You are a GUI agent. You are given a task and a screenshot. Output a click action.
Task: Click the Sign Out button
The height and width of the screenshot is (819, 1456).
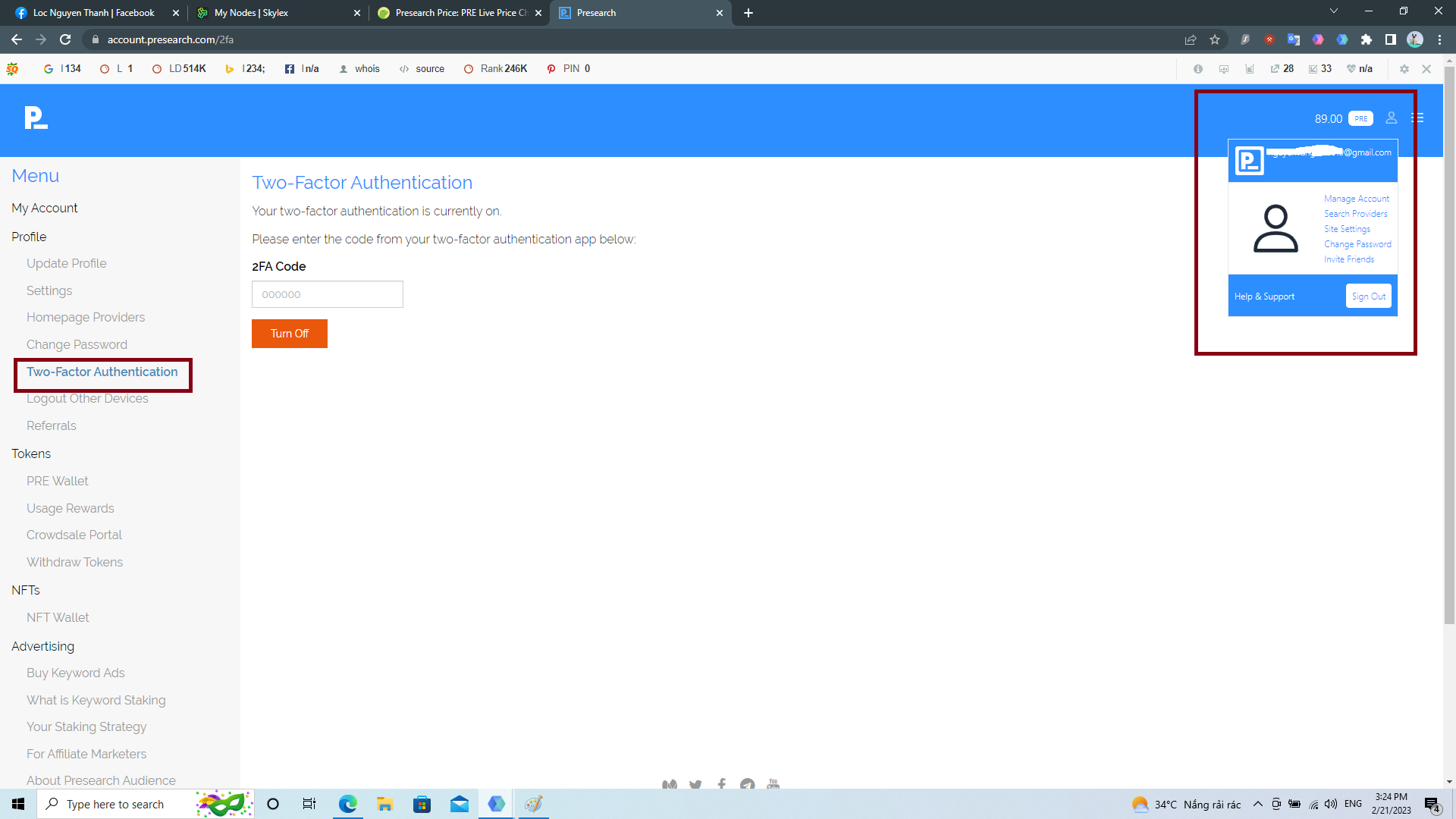pyautogui.click(x=1368, y=297)
